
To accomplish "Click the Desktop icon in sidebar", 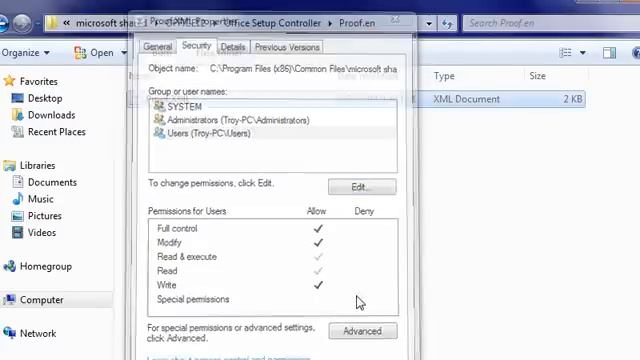I will [x=18, y=98].
